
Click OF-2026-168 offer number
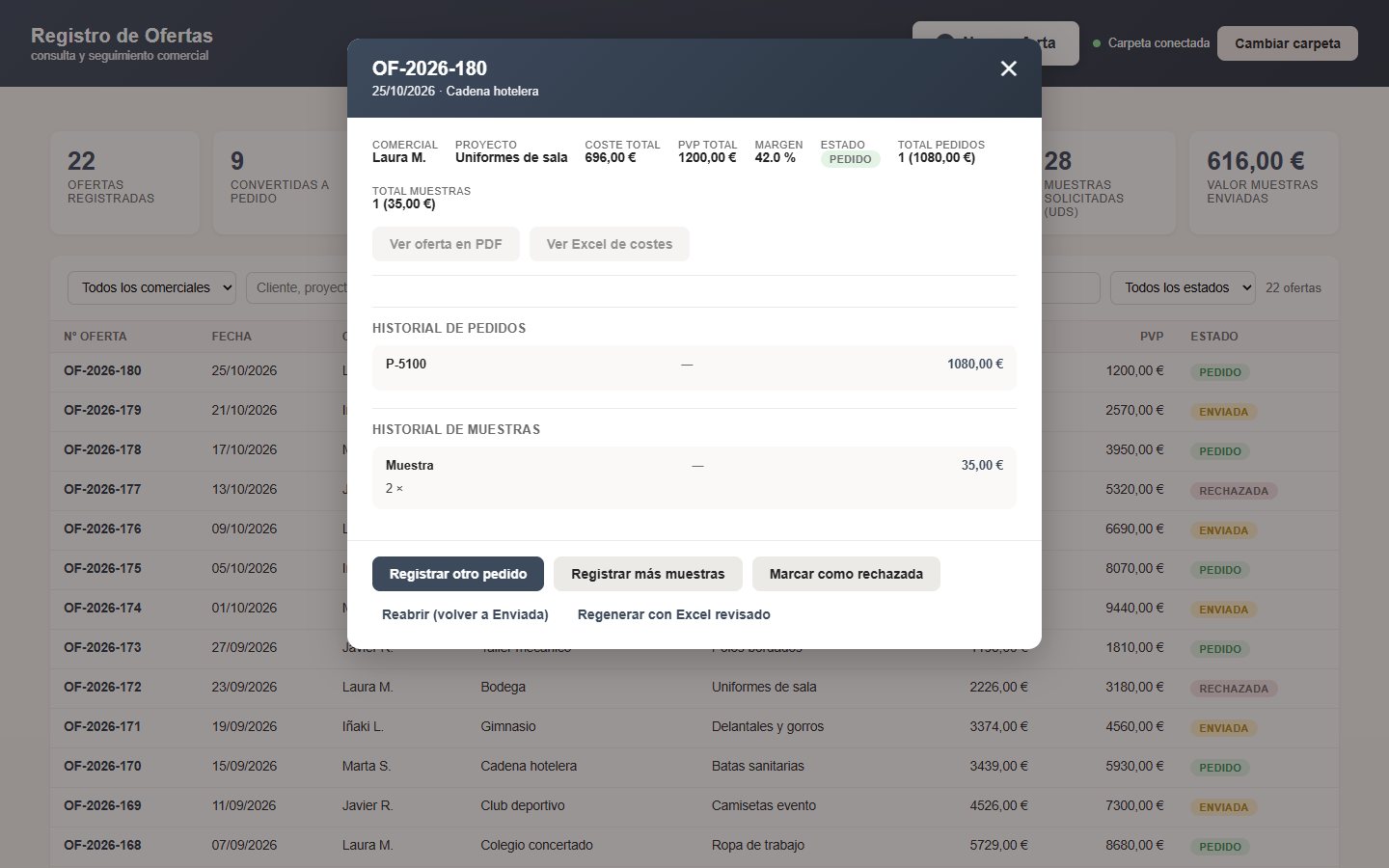pos(102,845)
